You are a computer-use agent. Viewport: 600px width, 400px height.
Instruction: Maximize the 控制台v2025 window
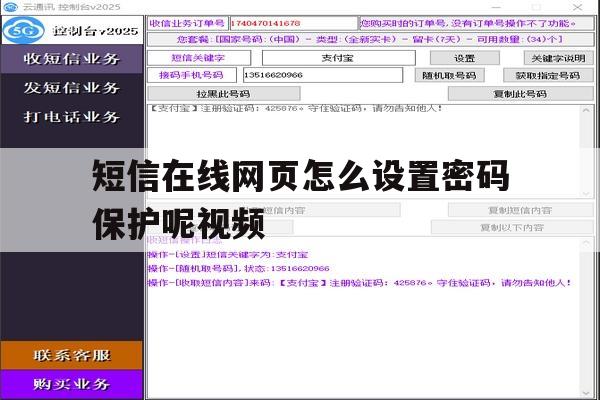536,7
